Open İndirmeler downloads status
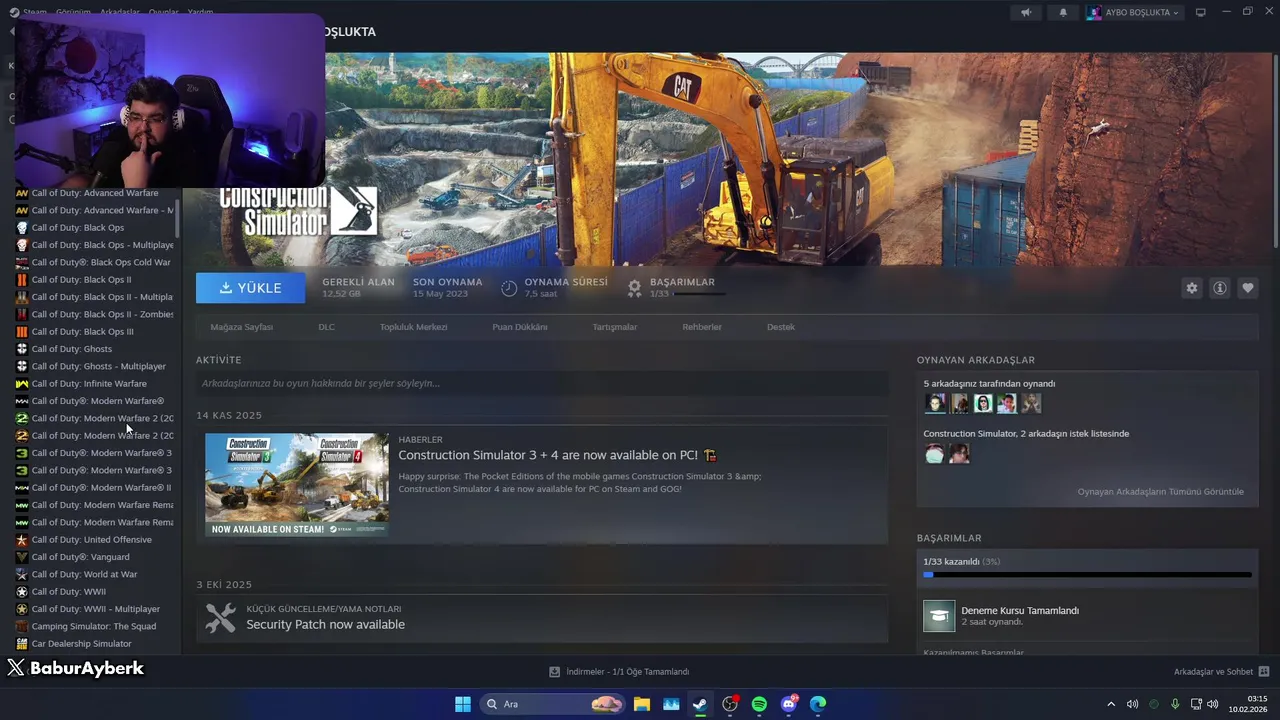Screen dimensions: 1280x720 click(619, 672)
